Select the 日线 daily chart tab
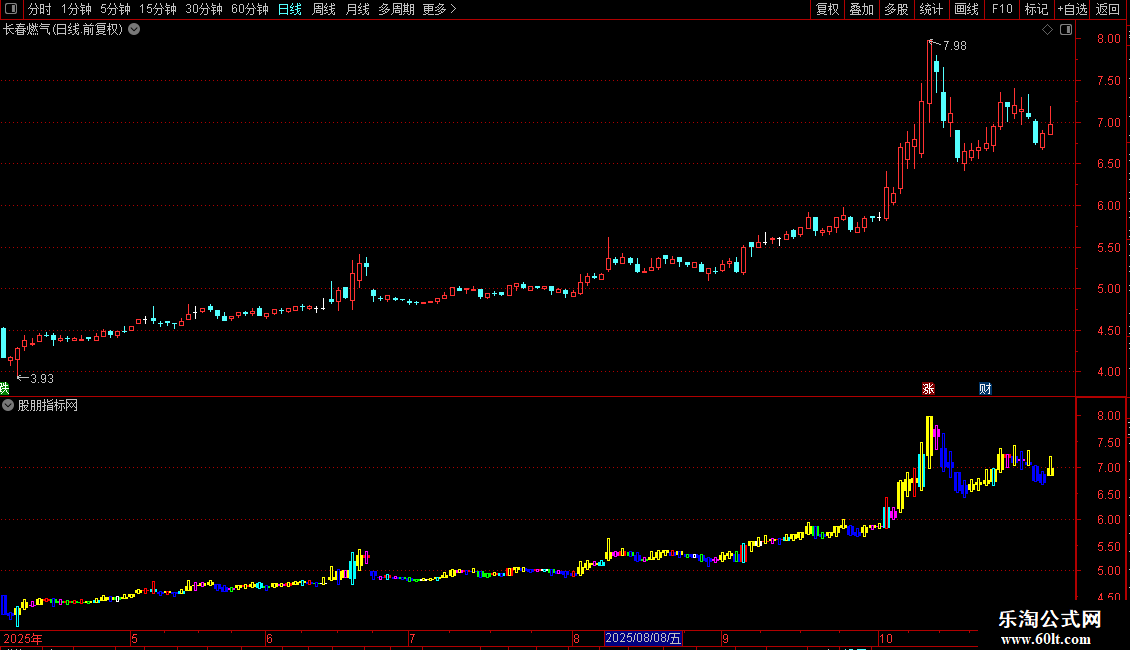The height and width of the screenshot is (650, 1130). 290,9
